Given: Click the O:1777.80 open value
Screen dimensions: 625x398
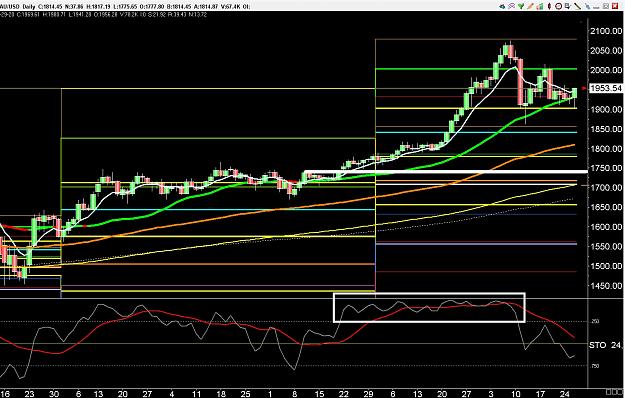Looking at the screenshot, I should pyautogui.click(x=152, y=7).
